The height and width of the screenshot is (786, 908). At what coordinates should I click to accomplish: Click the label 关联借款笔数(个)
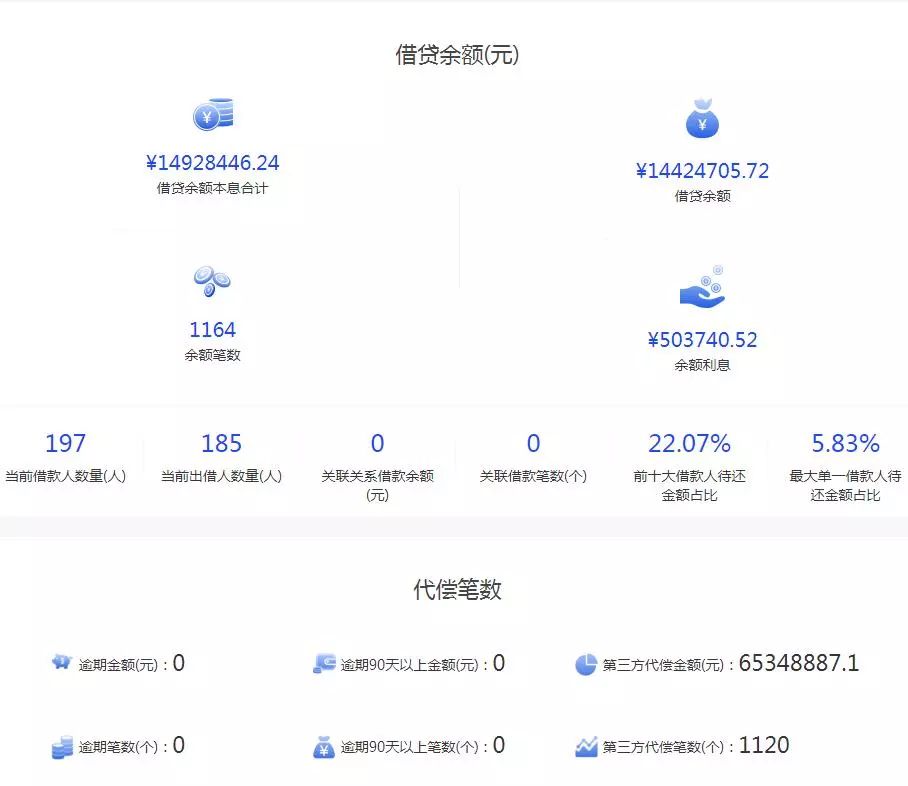tap(533, 476)
